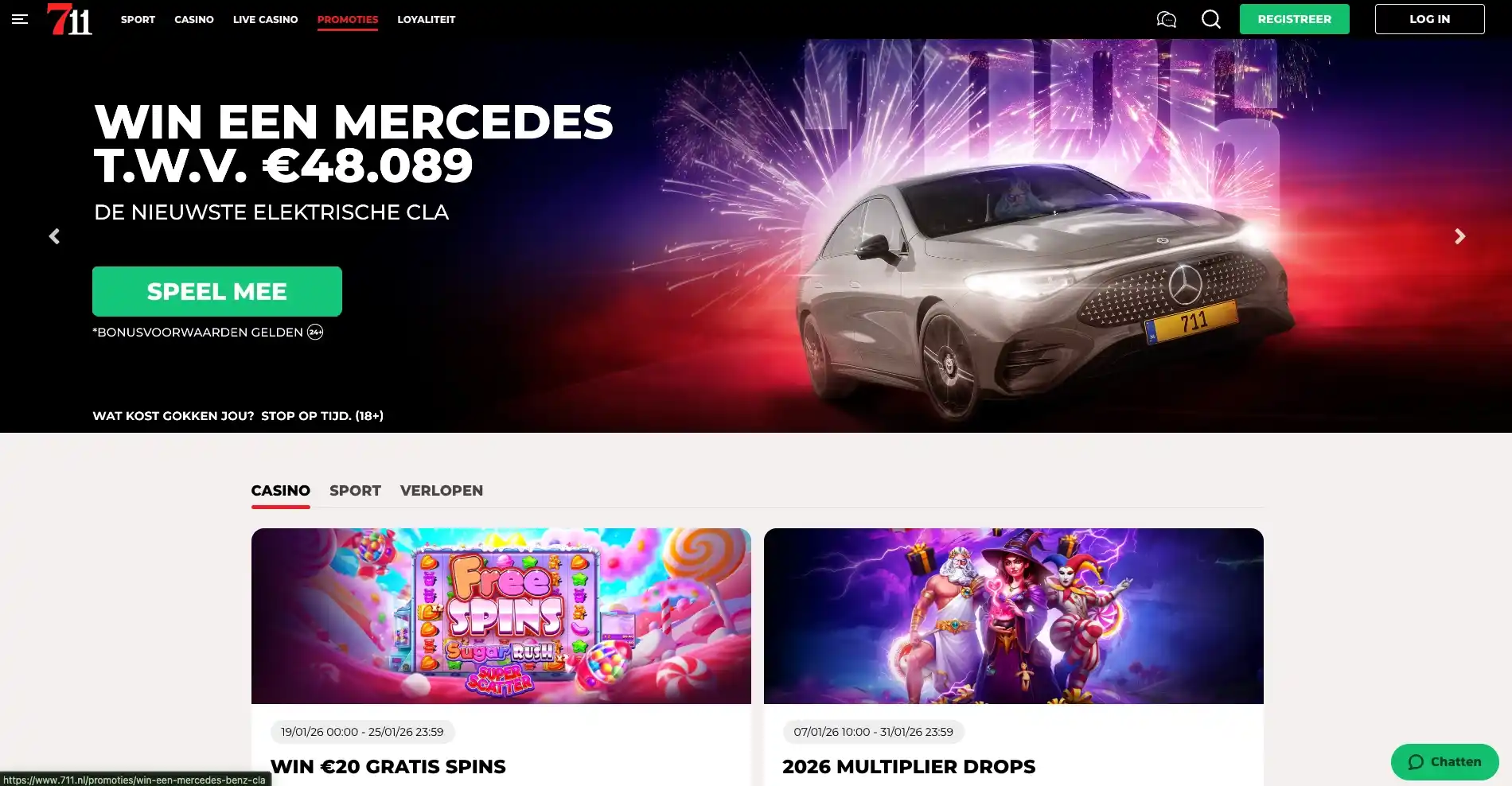Image resolution: width=1512 pixels, height=786 pixels.
Task: Switch to the Verlopen promotions tab
Action: coord(442,491)
